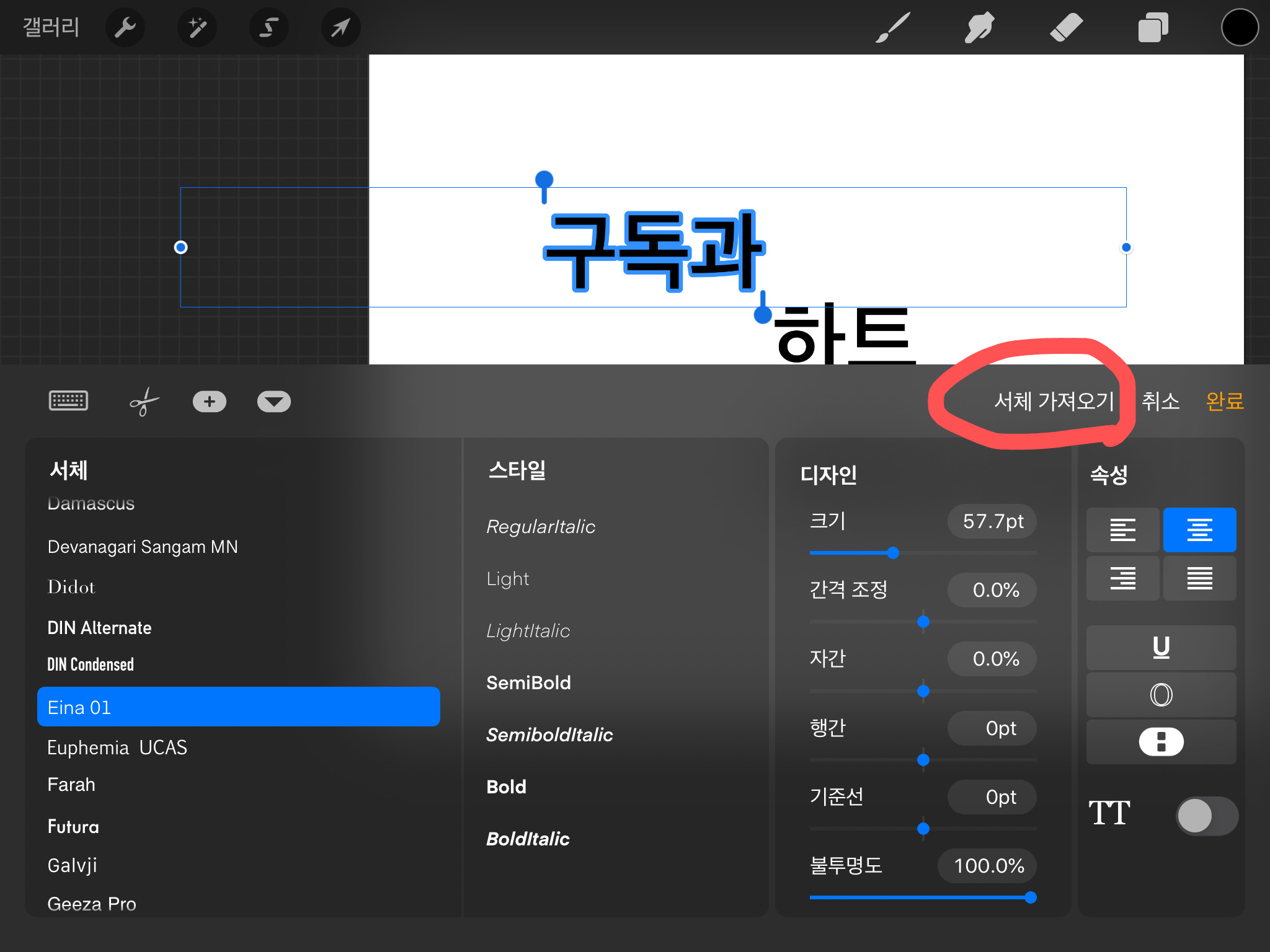Toggle vertical text orientation
Viewport: 1270px width, 952px height.
click(1161, 742)
